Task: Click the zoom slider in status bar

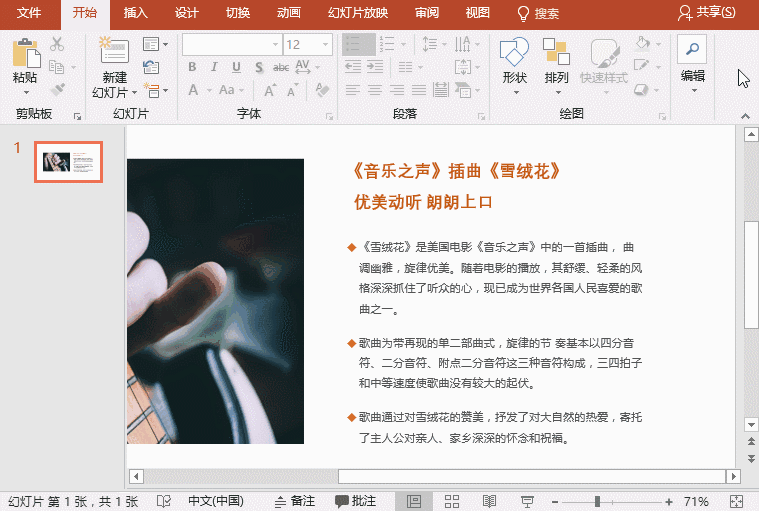Action: coord(598,501)
